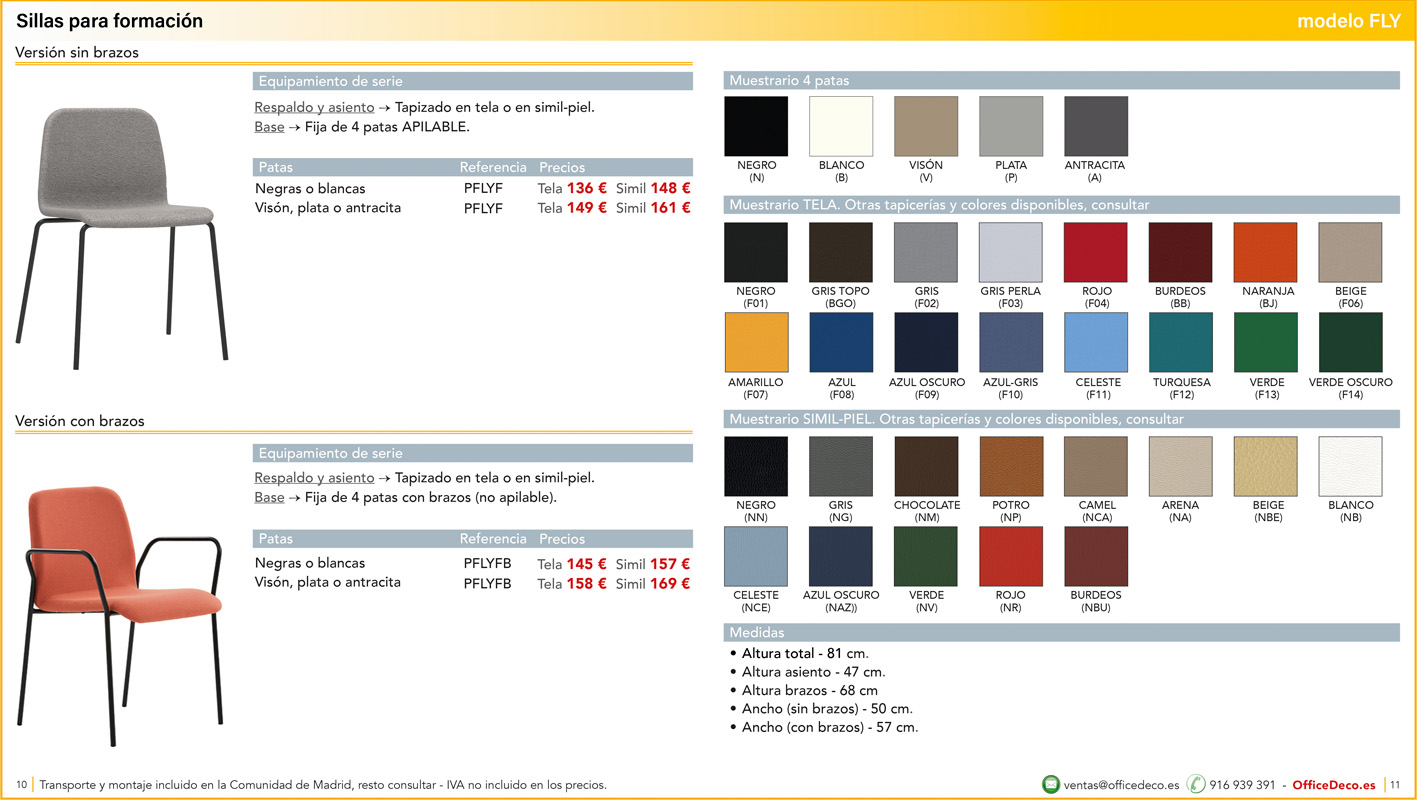Select the ARENA (NA) simil-piel swatch
The image size is (1417, 800).
(x=1181, y=466)
